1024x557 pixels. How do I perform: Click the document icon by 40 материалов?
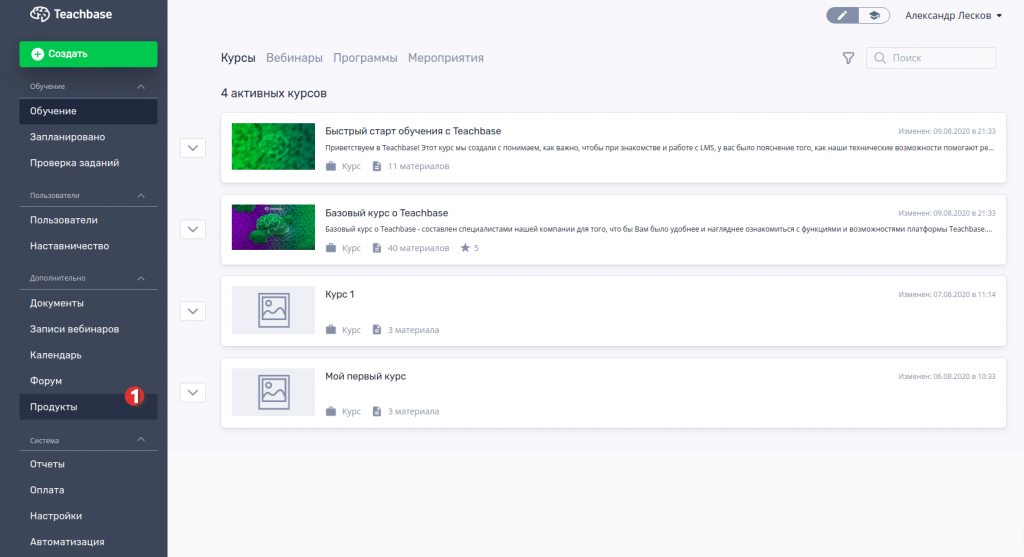377,248
